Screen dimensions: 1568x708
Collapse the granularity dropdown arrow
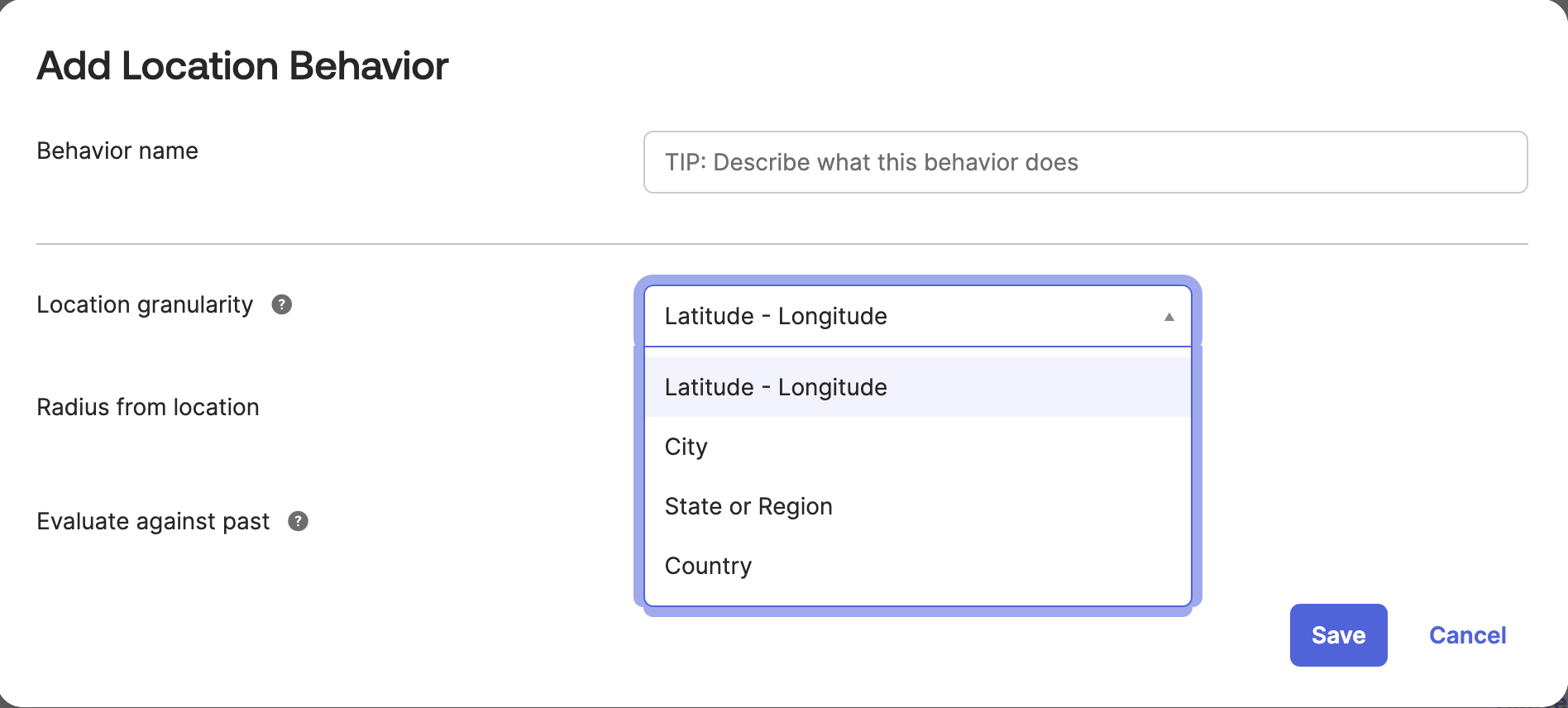(1169, 315)
